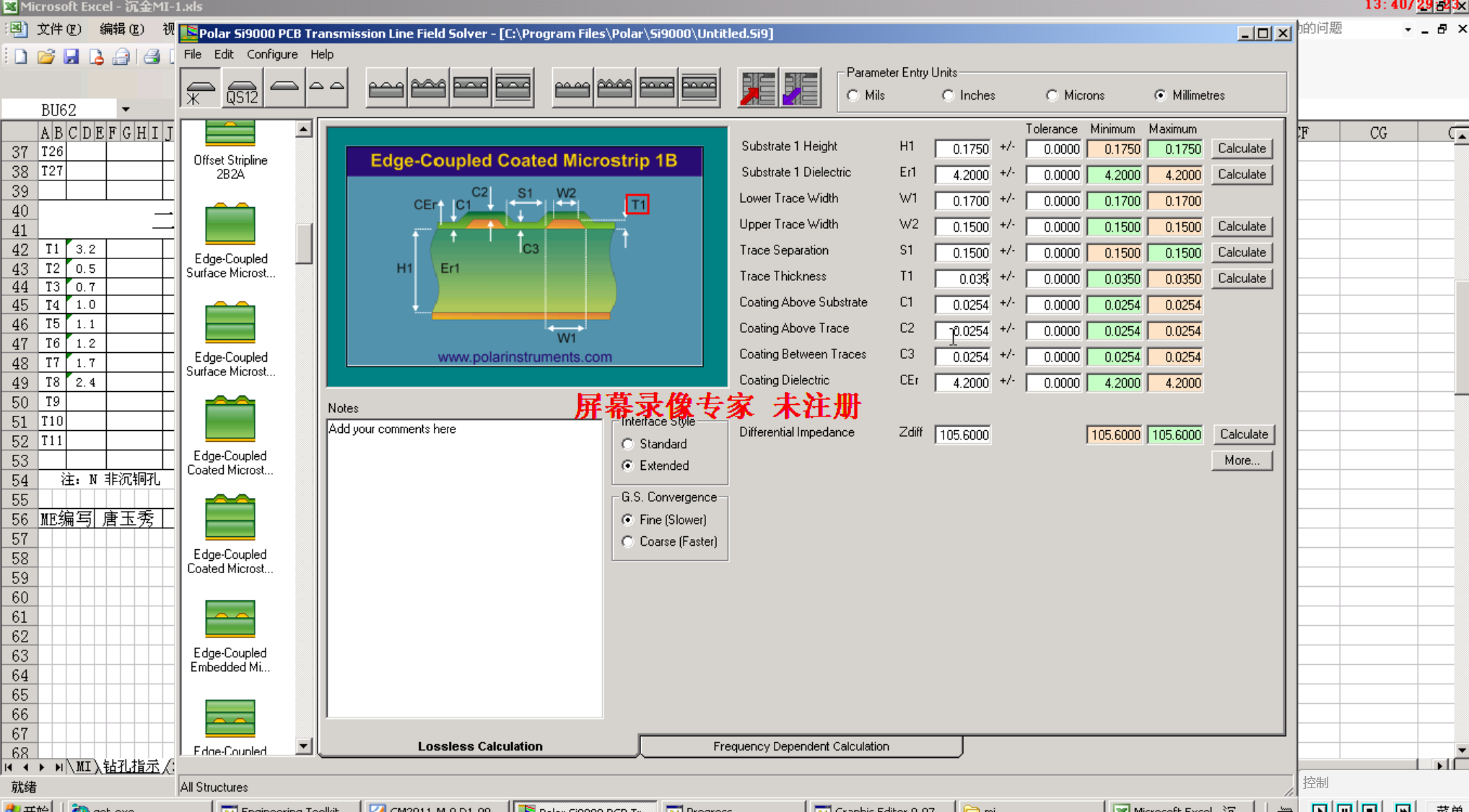This screenshot has width=1469, height=812.
Task: Select the third embedded structure group icon
Action: tap(471, 89)
